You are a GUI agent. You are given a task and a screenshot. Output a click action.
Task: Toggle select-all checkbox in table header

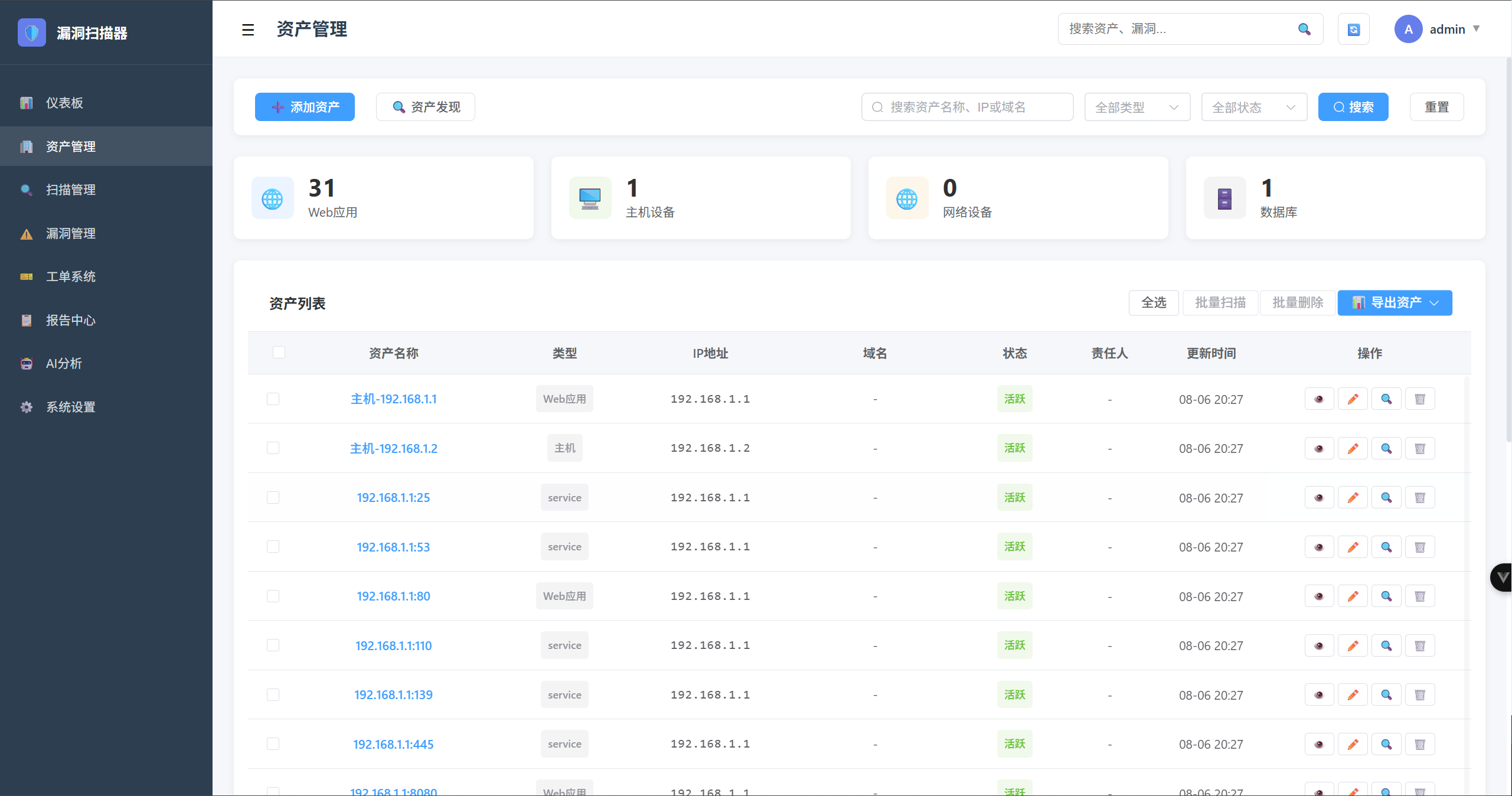(x=279, y=353)
